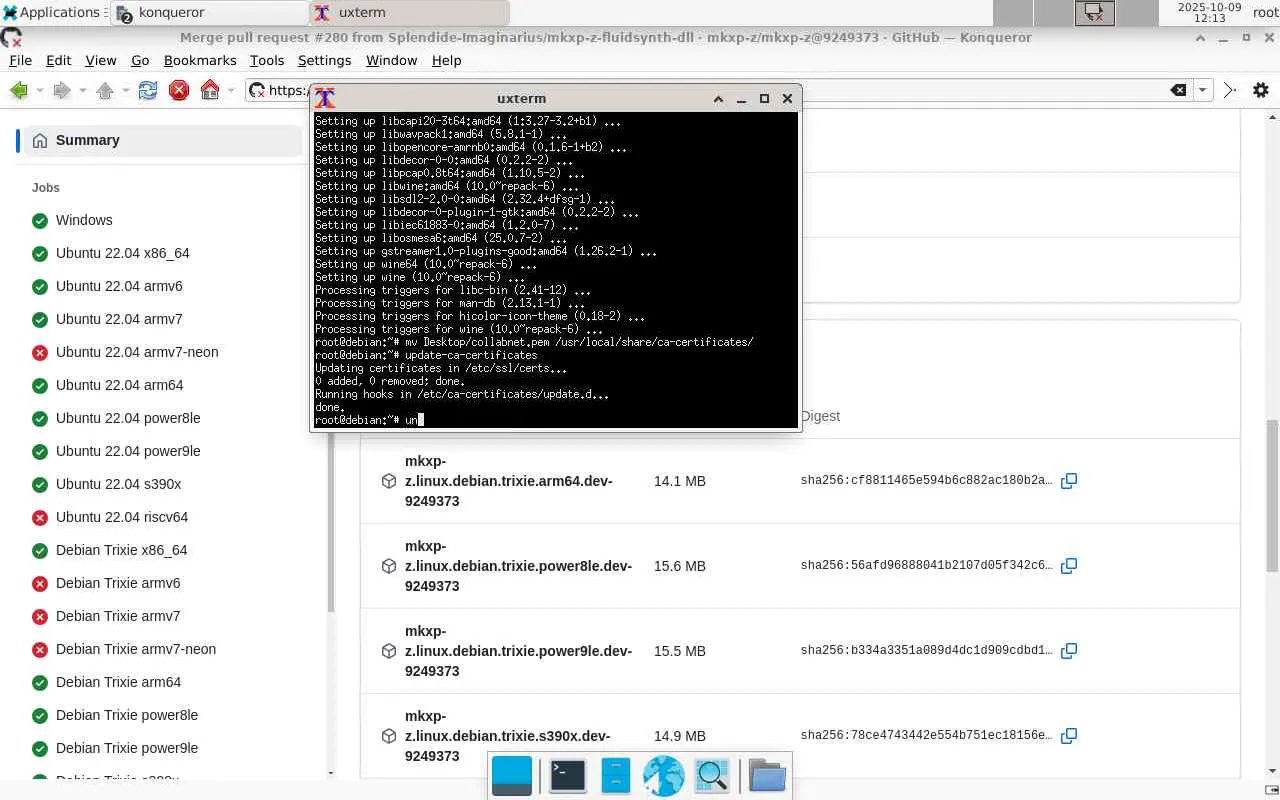1280x800 pixels.
Task: Click the uxterm command prompt line
Action: pos(556,420)
